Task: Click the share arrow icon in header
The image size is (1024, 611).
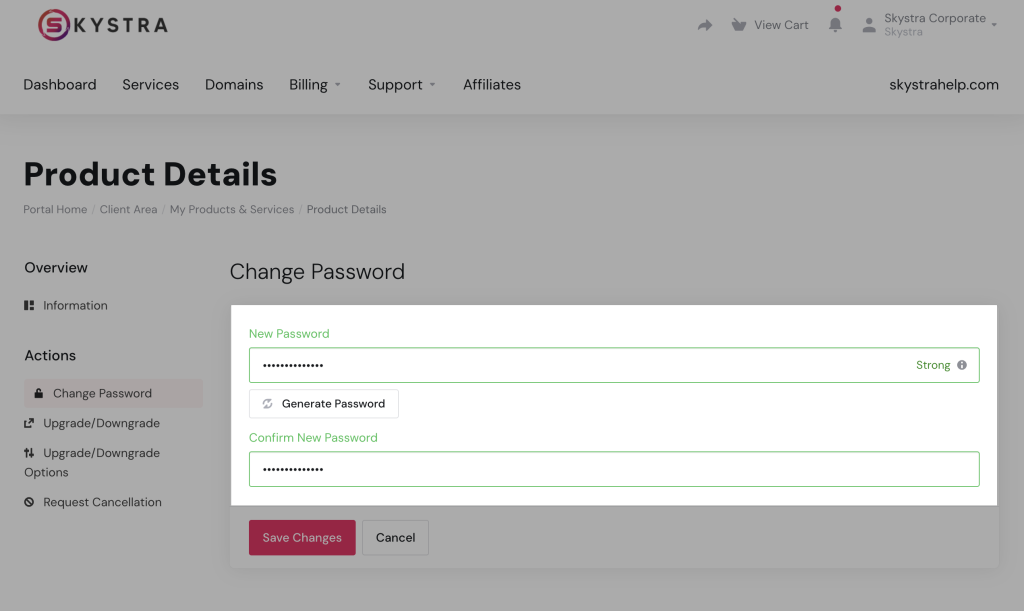Action: pos(705,25)
